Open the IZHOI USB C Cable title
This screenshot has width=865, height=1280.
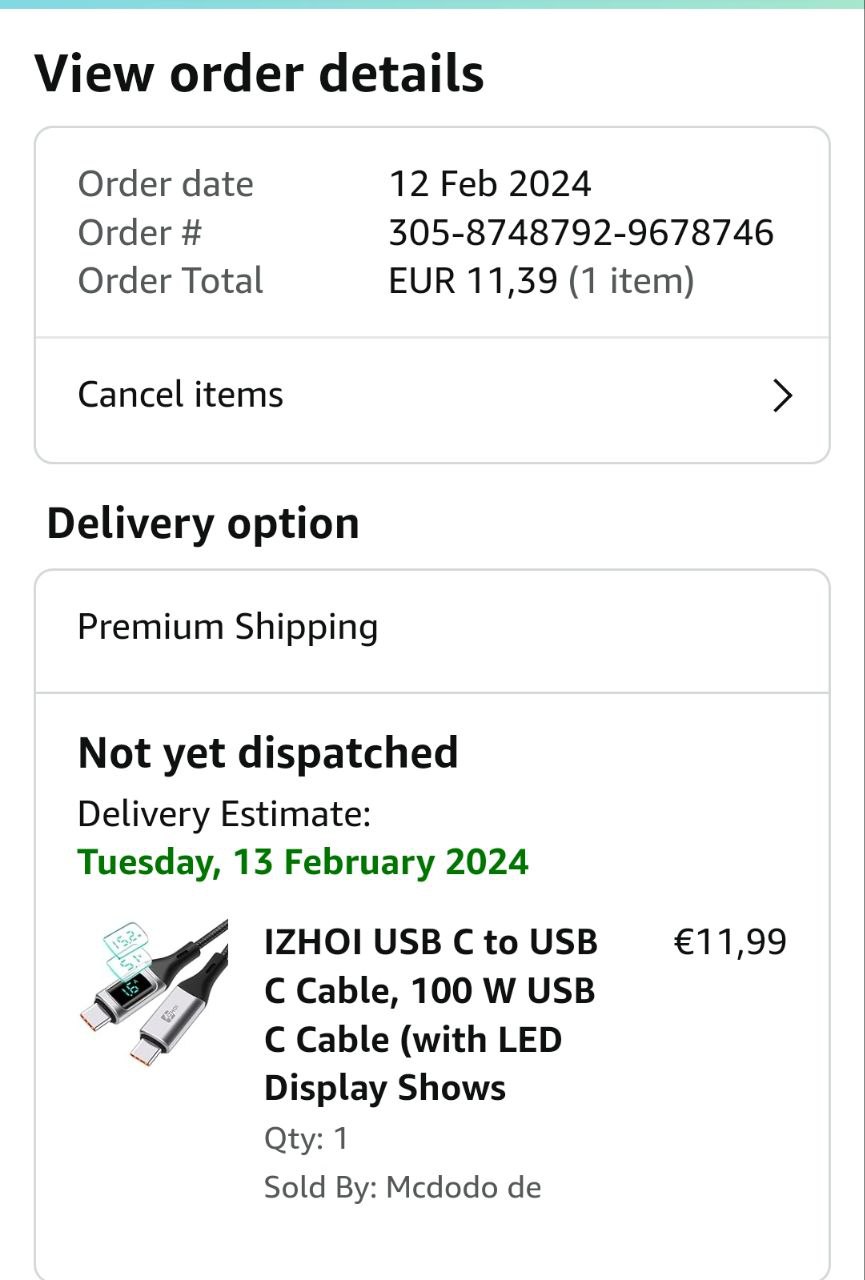tap(430, 1014)
